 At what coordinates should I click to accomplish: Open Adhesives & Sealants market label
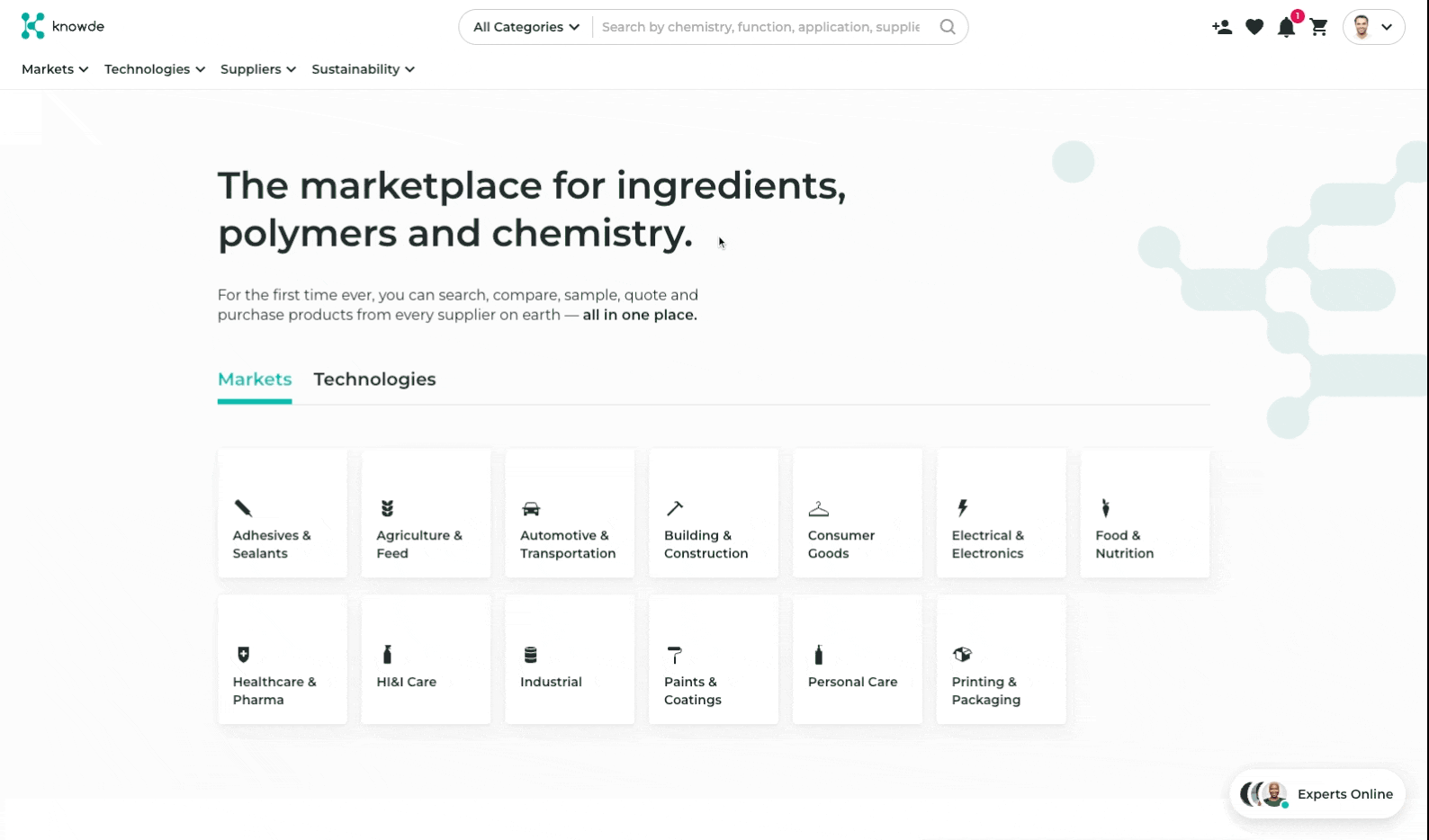272,544
